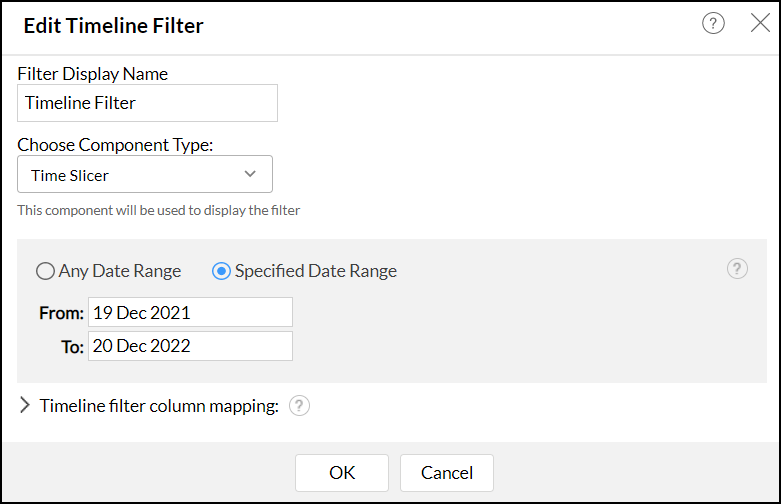Open the Time Slicer component dropdown
This screenshot has height=504, width=781.
pos(144,175)
